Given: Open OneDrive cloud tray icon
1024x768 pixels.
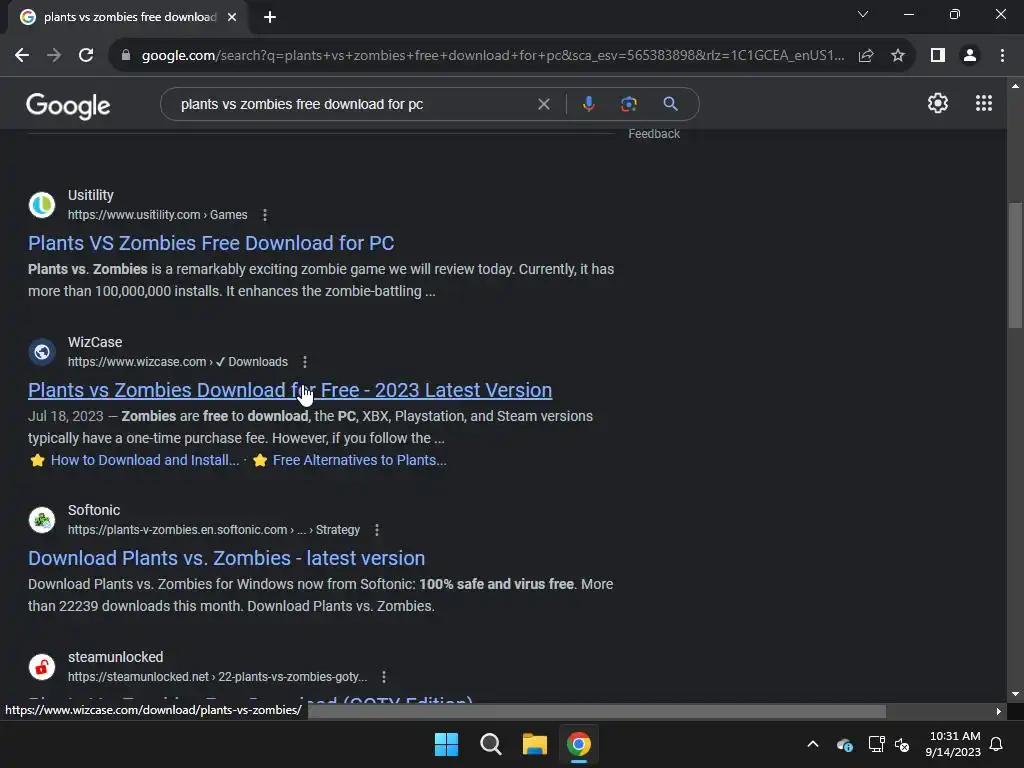Looking at the screenshot, I should click(844, 744).
